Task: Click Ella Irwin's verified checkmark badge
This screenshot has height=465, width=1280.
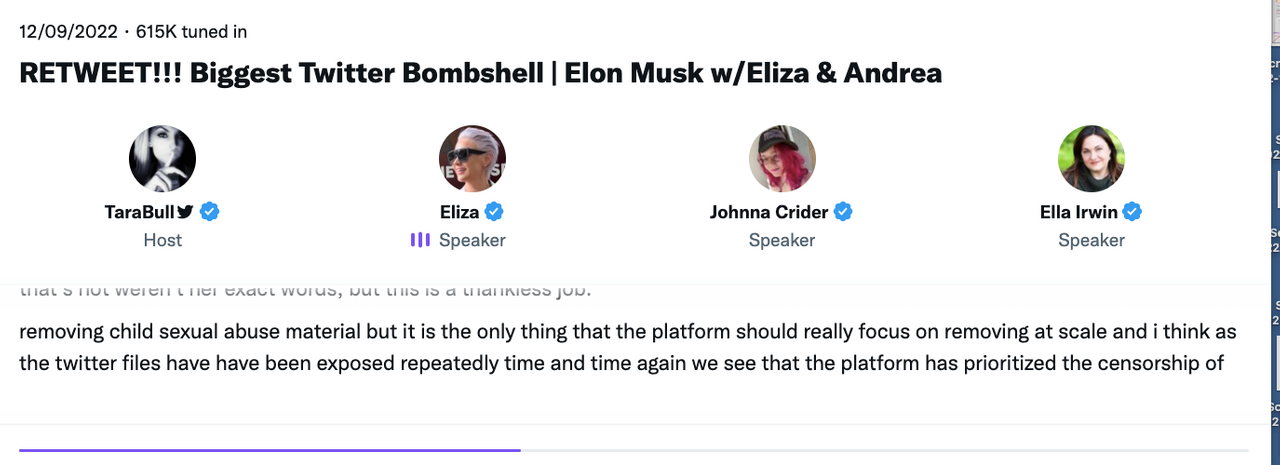Action: click(x=1133, y=212)
